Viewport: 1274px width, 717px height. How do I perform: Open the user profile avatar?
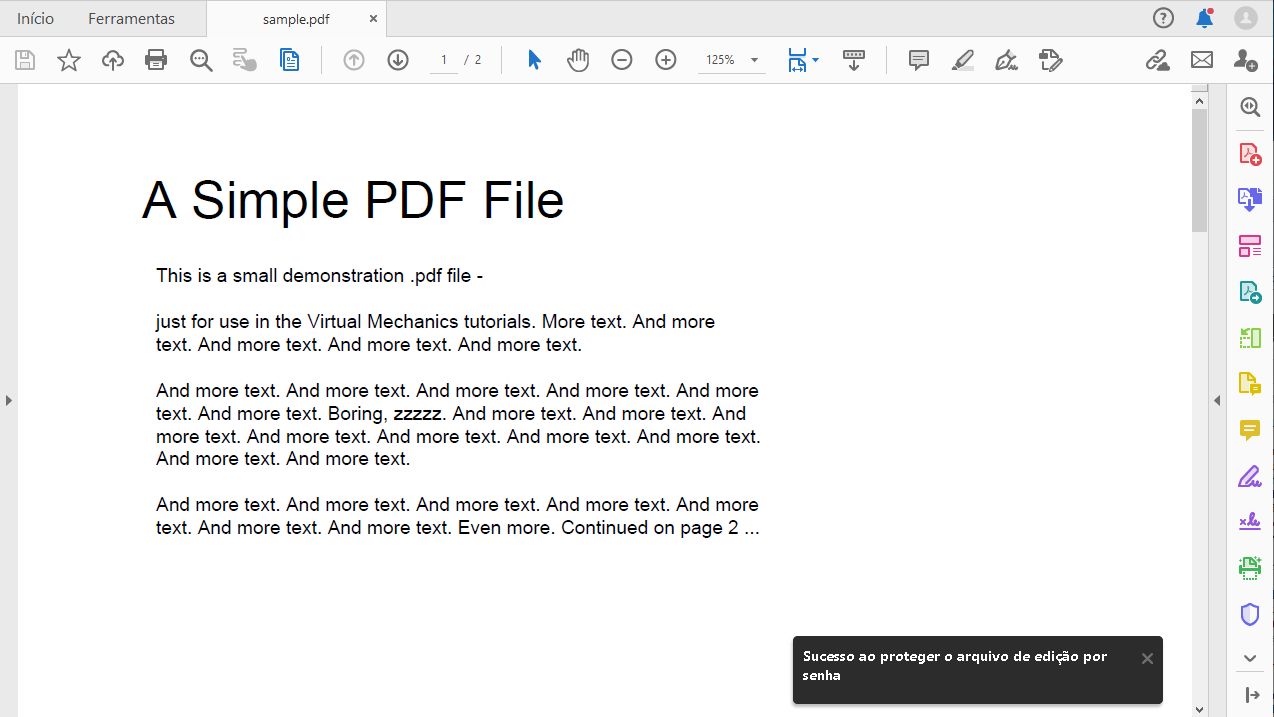tap(1246, 18)
